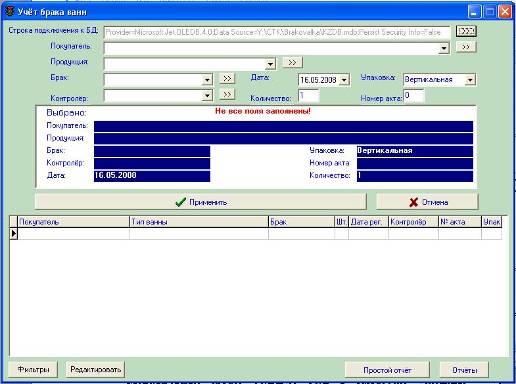Viewport: 516px width, 384px height.
Task: Open the connection string builder button
Action: pyautogui.click(x=466, y=31)
